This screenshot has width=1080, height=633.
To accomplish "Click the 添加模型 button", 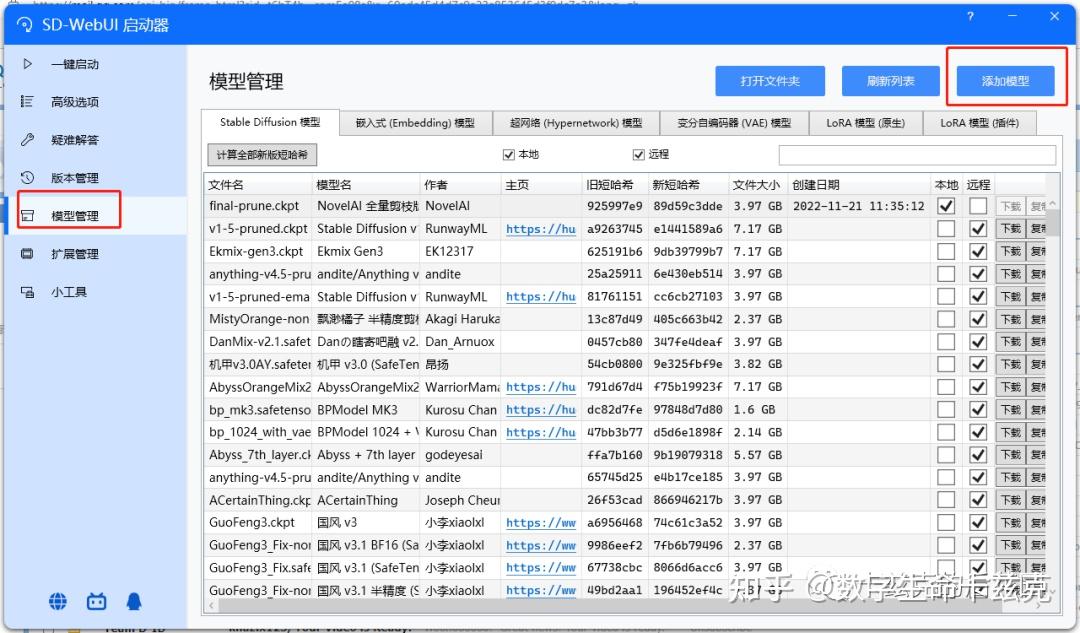I will [1006, 81].
